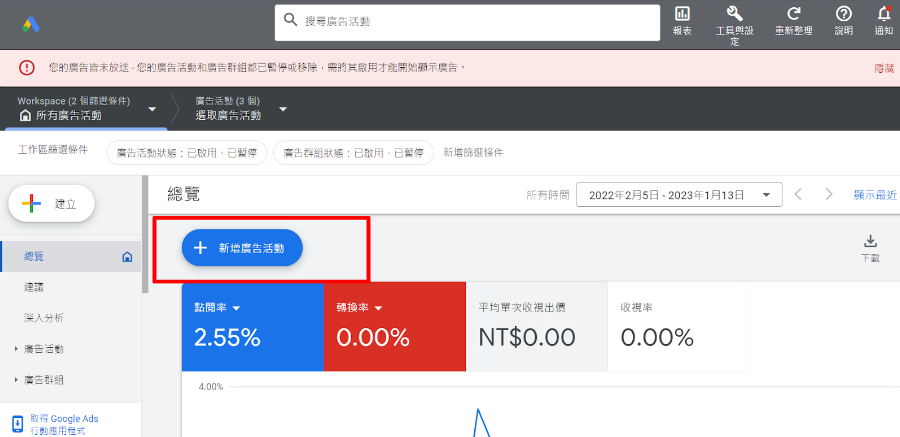
Task: Click the 工作區篩選條件 label
Action: coord(53,150)
